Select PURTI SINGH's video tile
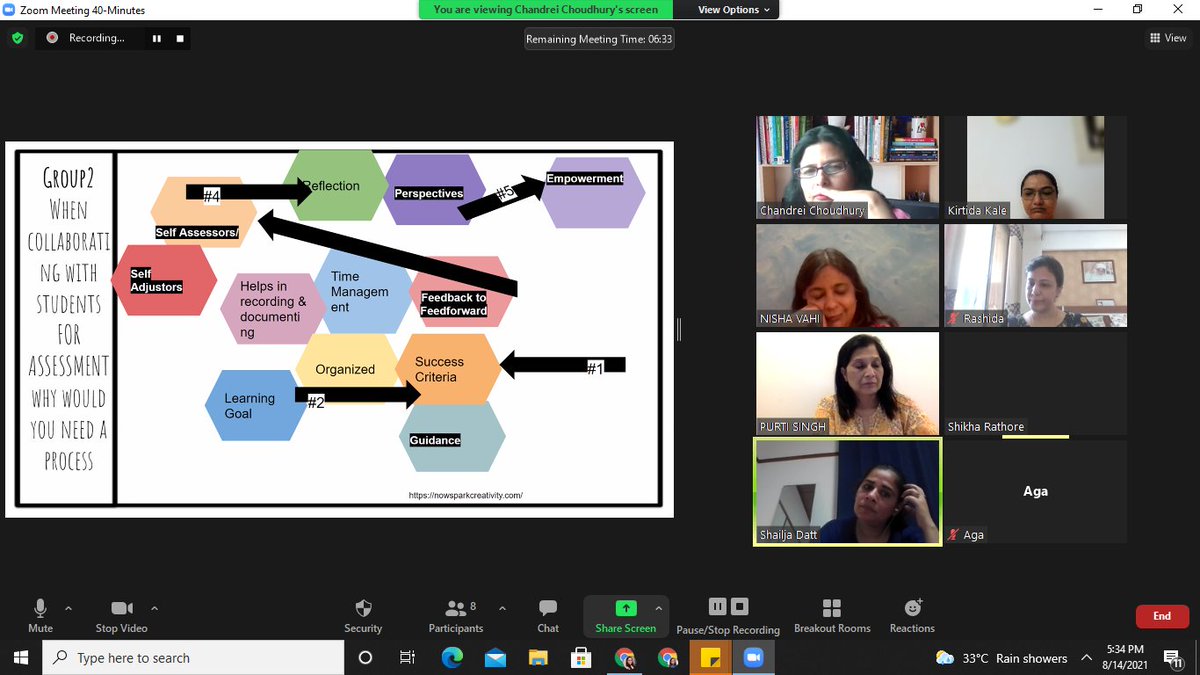The width and height of the screenshot is (1200, 675). coord(847,383)
